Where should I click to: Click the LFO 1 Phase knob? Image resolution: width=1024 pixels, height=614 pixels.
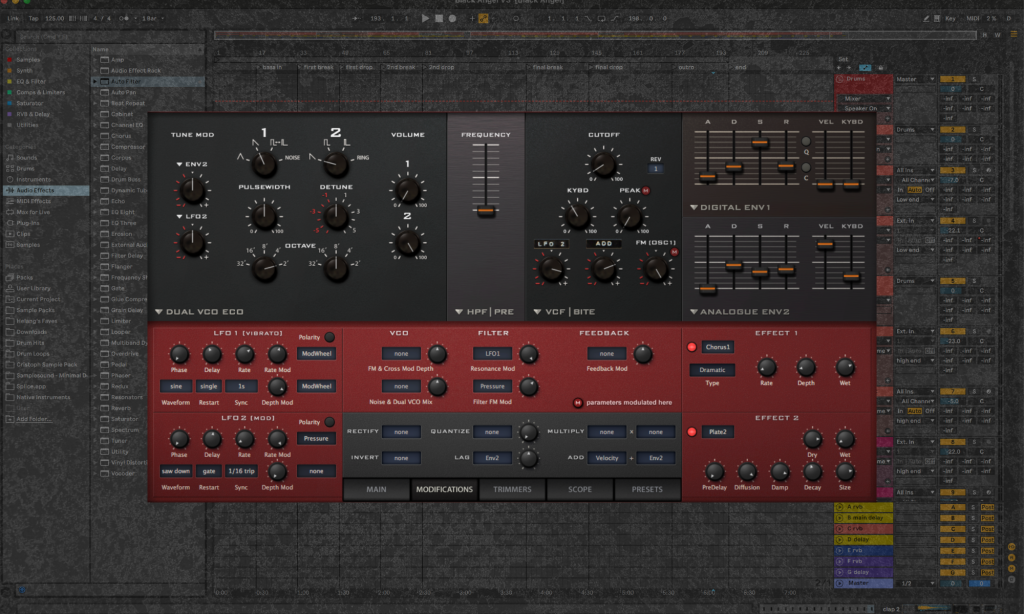(179, 354)
